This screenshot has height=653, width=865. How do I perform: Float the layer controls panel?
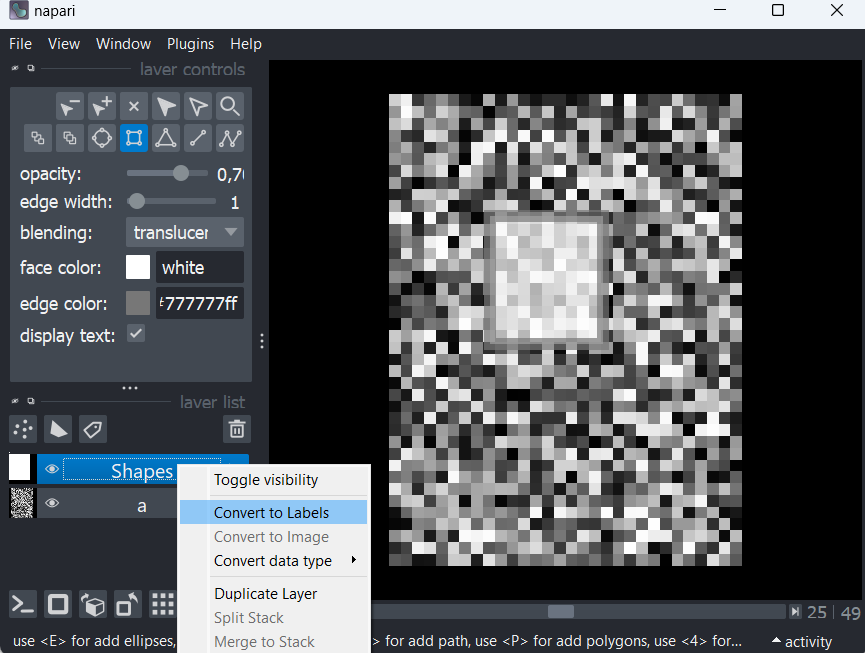click(31, 68)
